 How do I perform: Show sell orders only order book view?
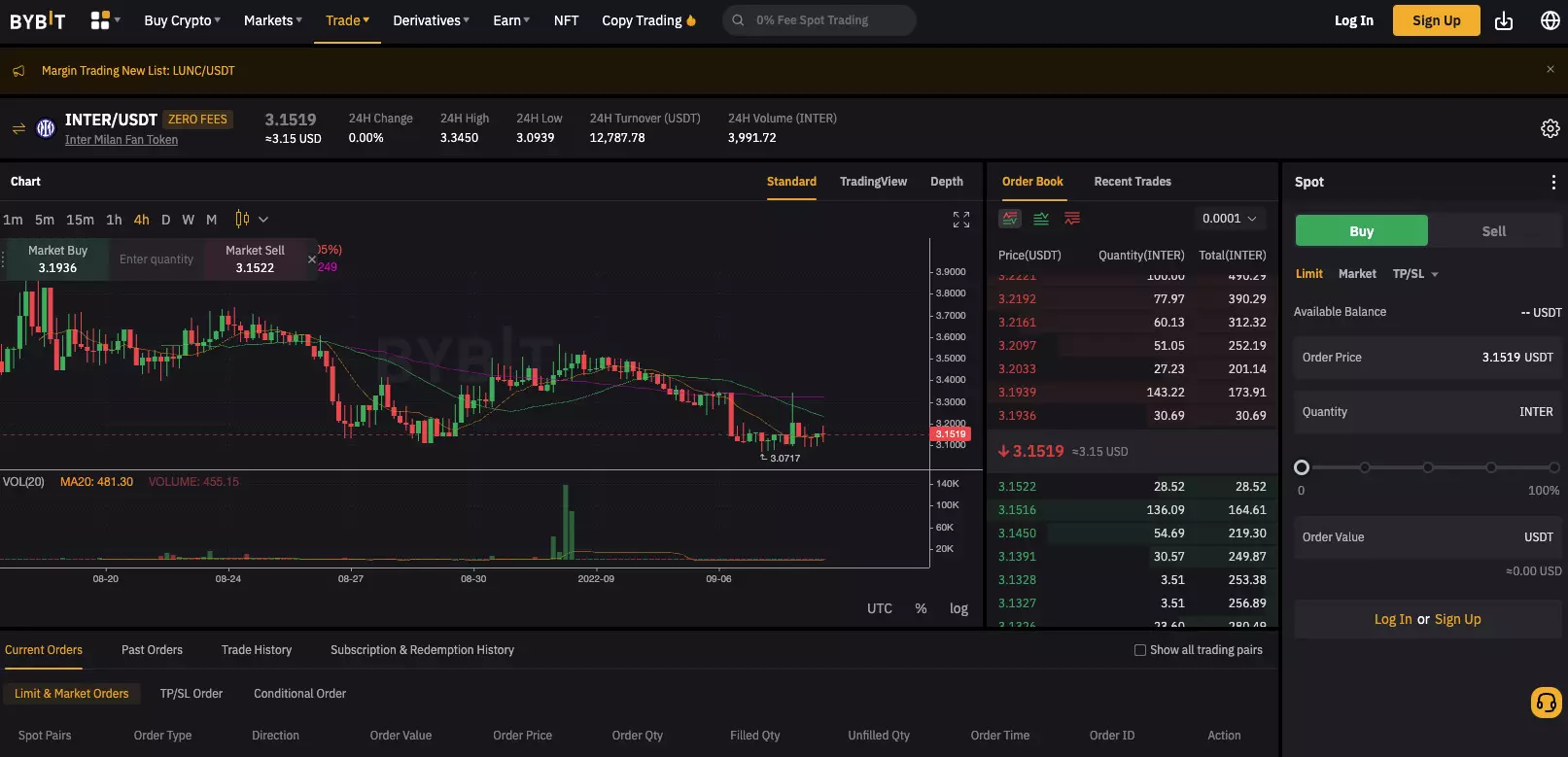[x=1072, y=219]
